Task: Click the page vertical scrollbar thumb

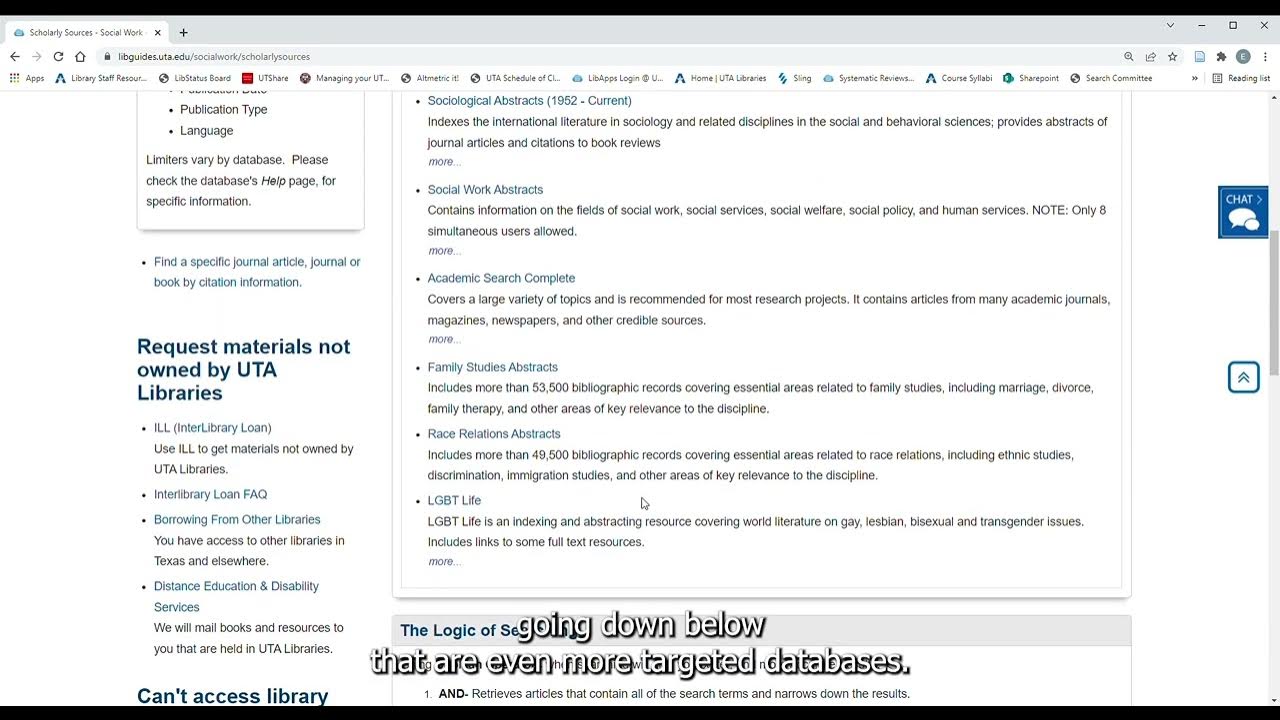Action: [x=1273, y=303]
